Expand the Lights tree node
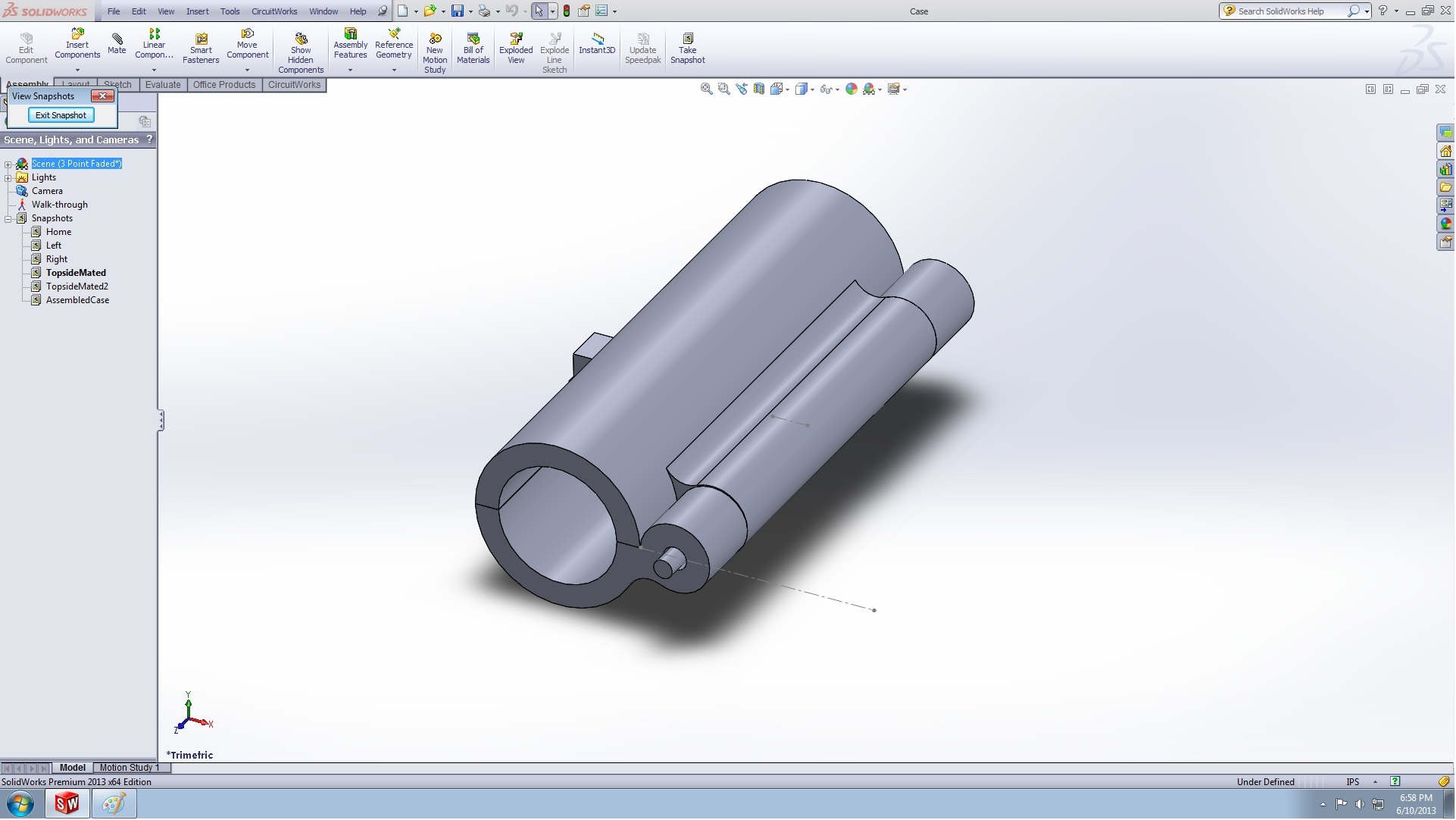The width and height of the screenshot is (1456, 820). (8, 178)
